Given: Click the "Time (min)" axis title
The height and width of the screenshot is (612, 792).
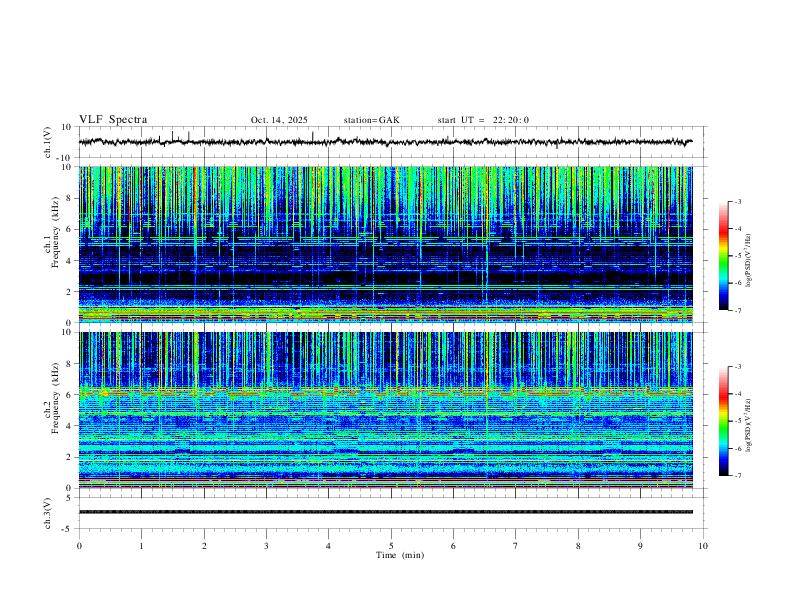Looking at the screenshot, I should [400, 555].
